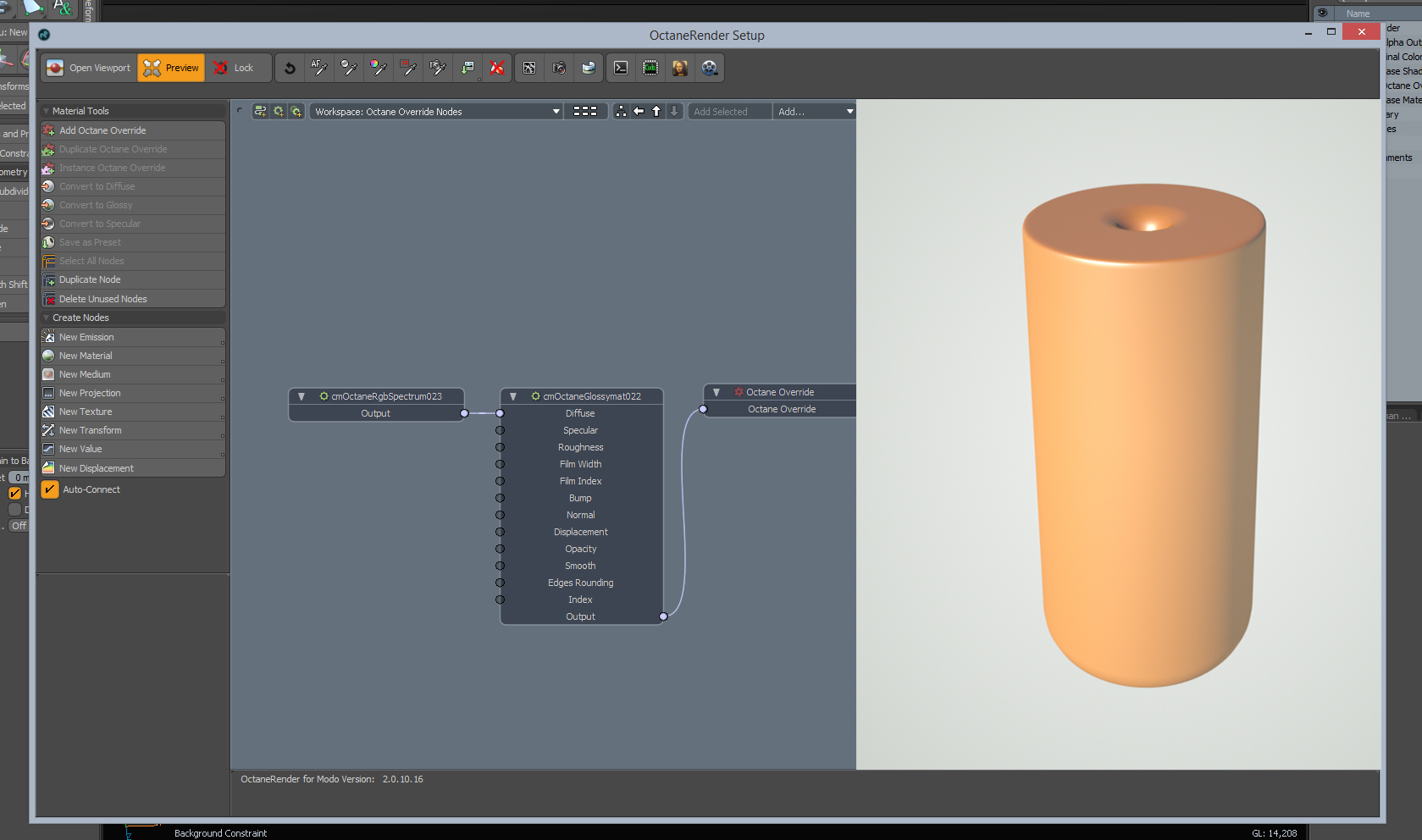Choose New Texture from Create Nodes
The height and width of the screenshot is (840, 1422).
click(86, 412)
